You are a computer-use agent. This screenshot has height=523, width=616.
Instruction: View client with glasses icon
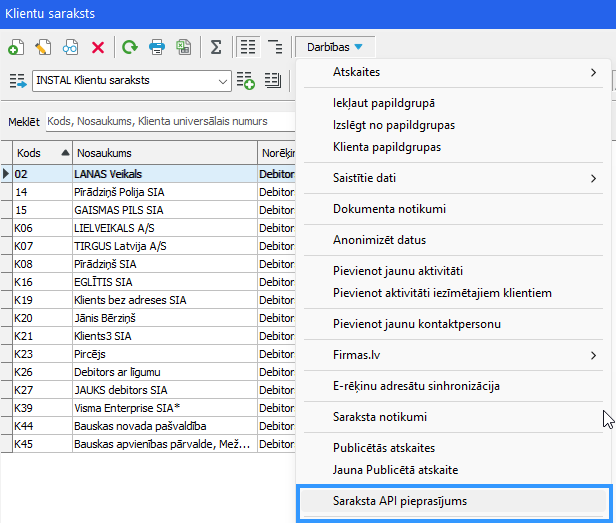[x=70, y=47]
